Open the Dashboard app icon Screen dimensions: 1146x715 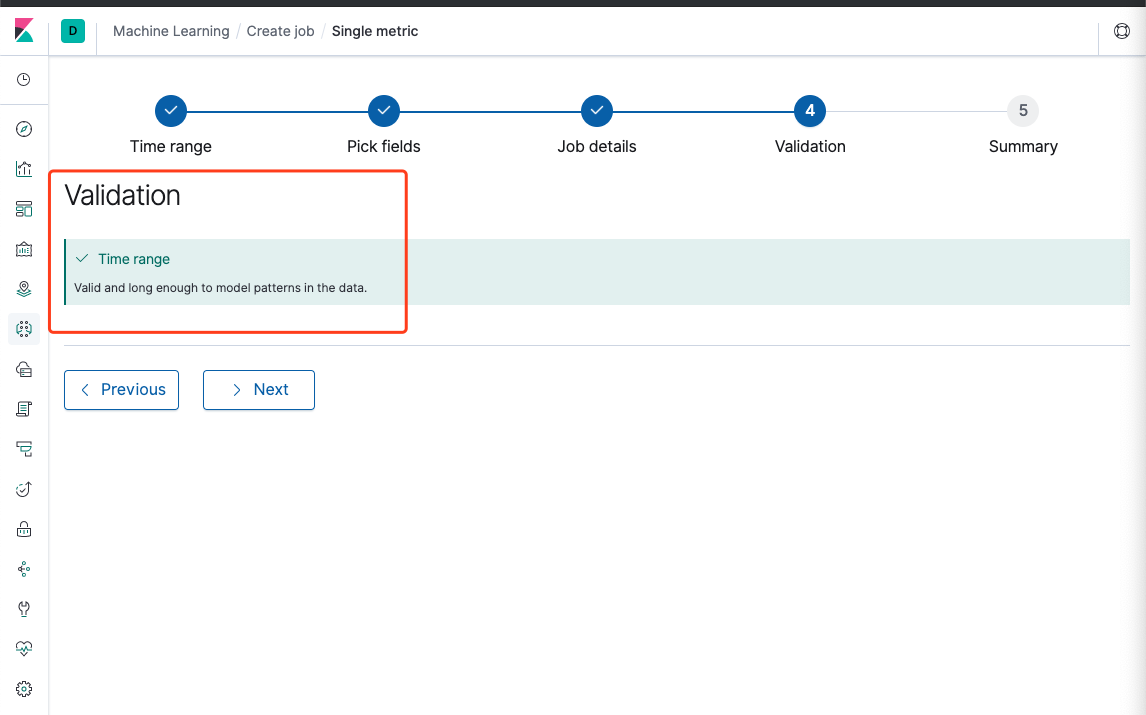24,208
